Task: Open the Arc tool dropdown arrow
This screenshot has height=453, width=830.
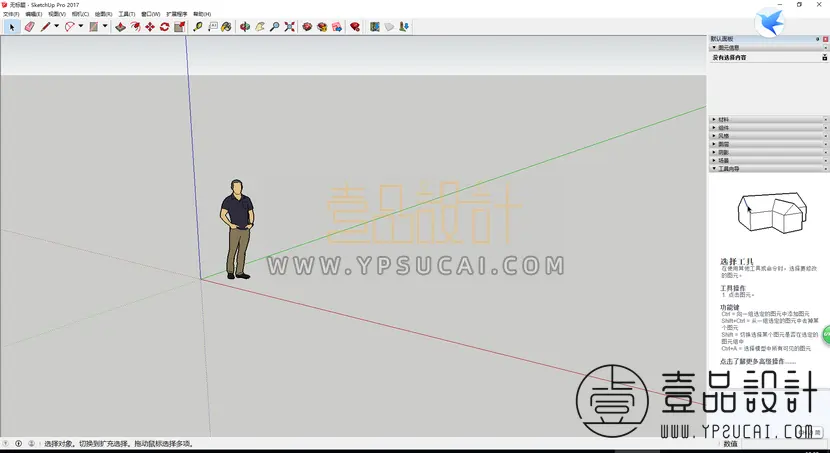Action: pos(81,26)
